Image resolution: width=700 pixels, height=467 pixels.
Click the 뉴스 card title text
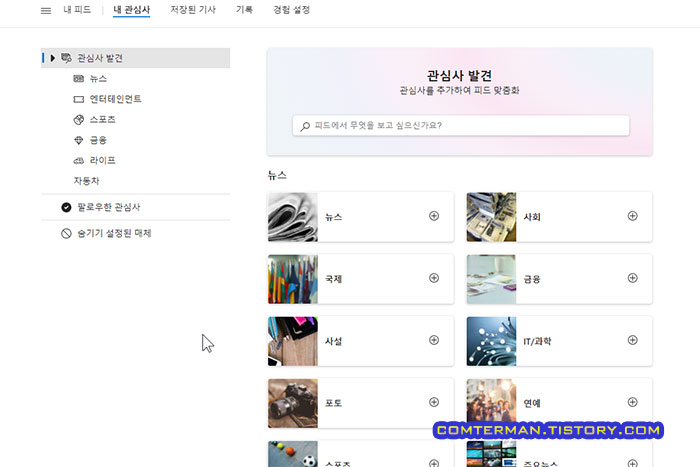[x=333, y=217]
